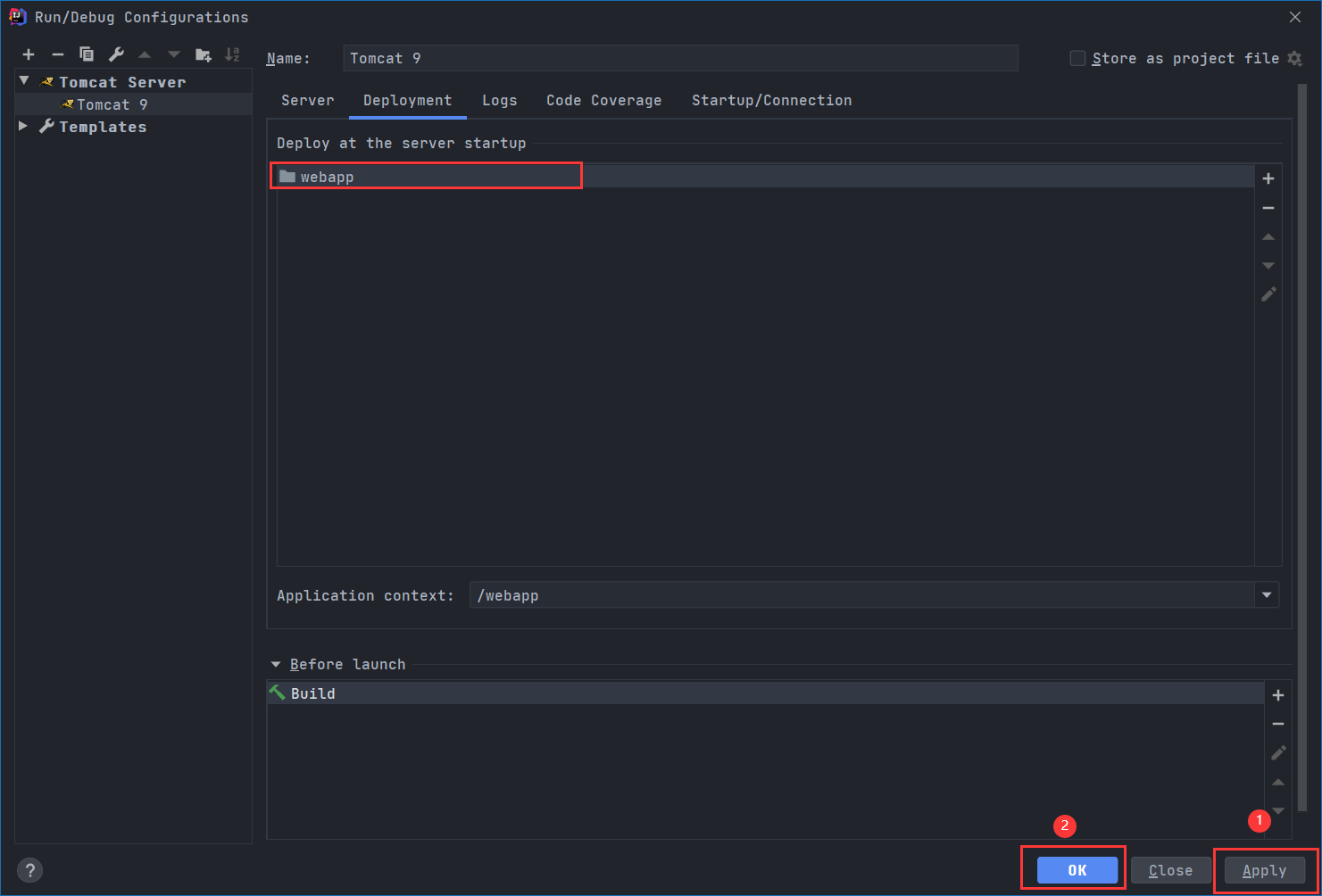
Task: Click the Apply button
Action: (1265, 870)
